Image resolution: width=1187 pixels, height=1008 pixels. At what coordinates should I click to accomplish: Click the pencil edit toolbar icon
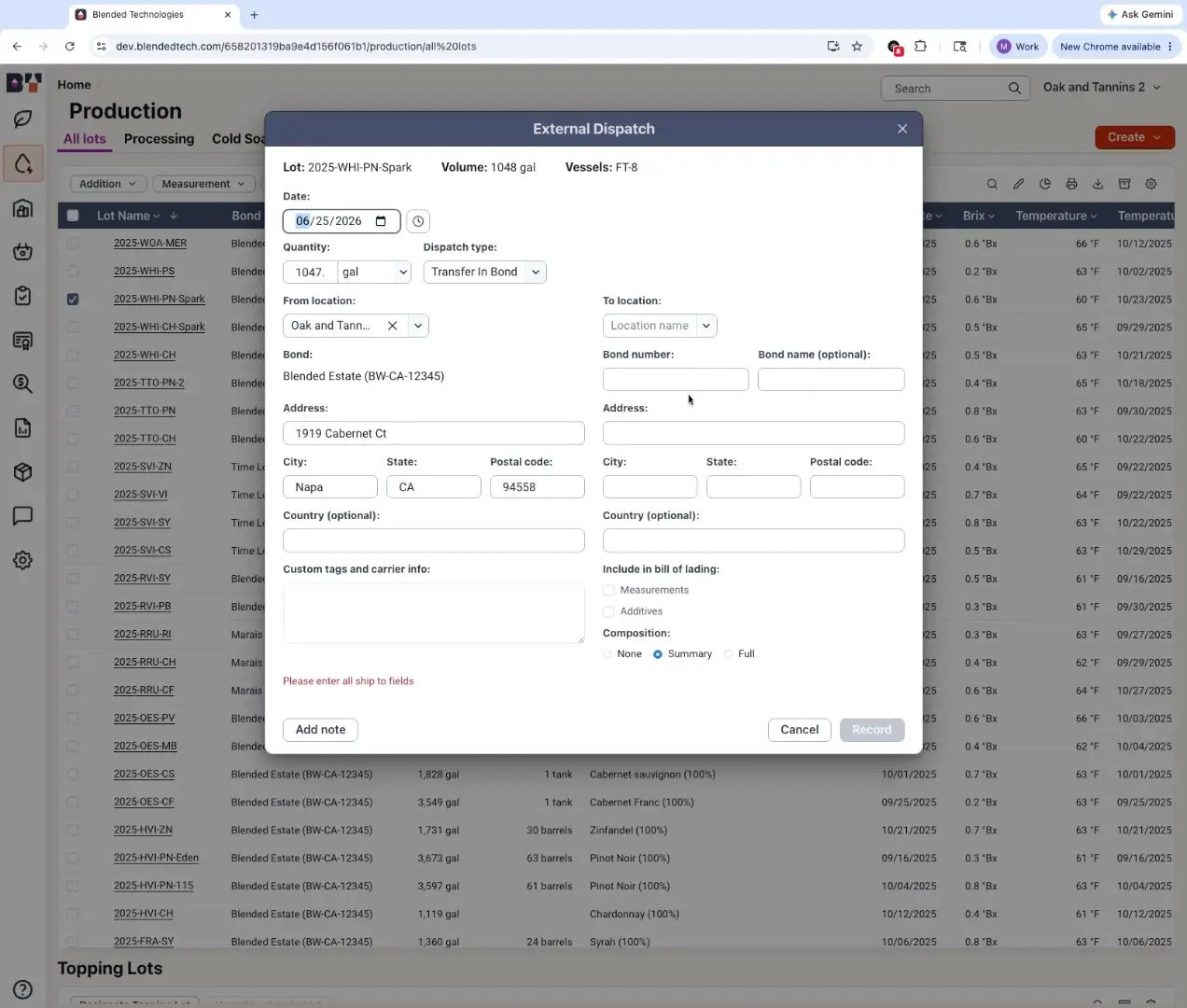click(1019, 184)
